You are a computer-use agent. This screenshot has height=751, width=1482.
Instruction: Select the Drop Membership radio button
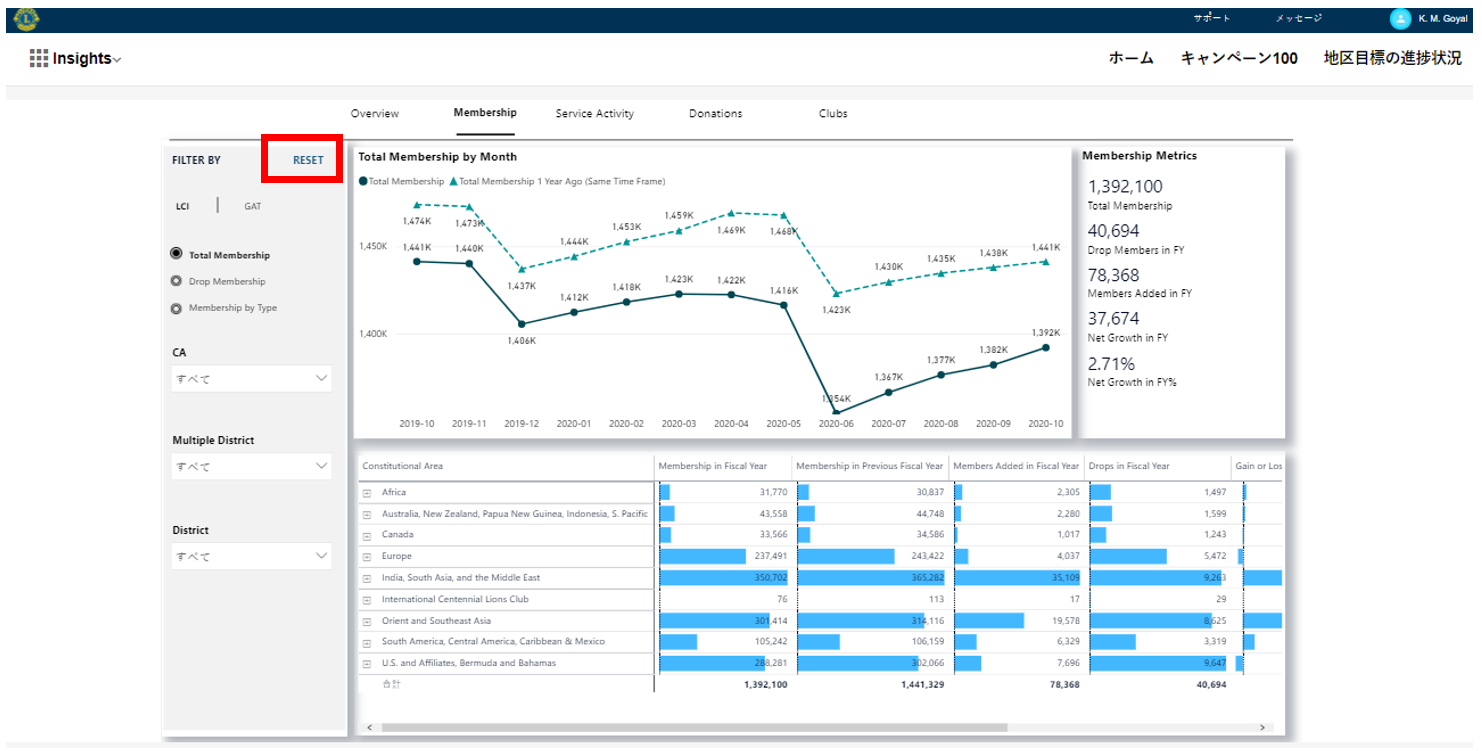tap(177, 282)
